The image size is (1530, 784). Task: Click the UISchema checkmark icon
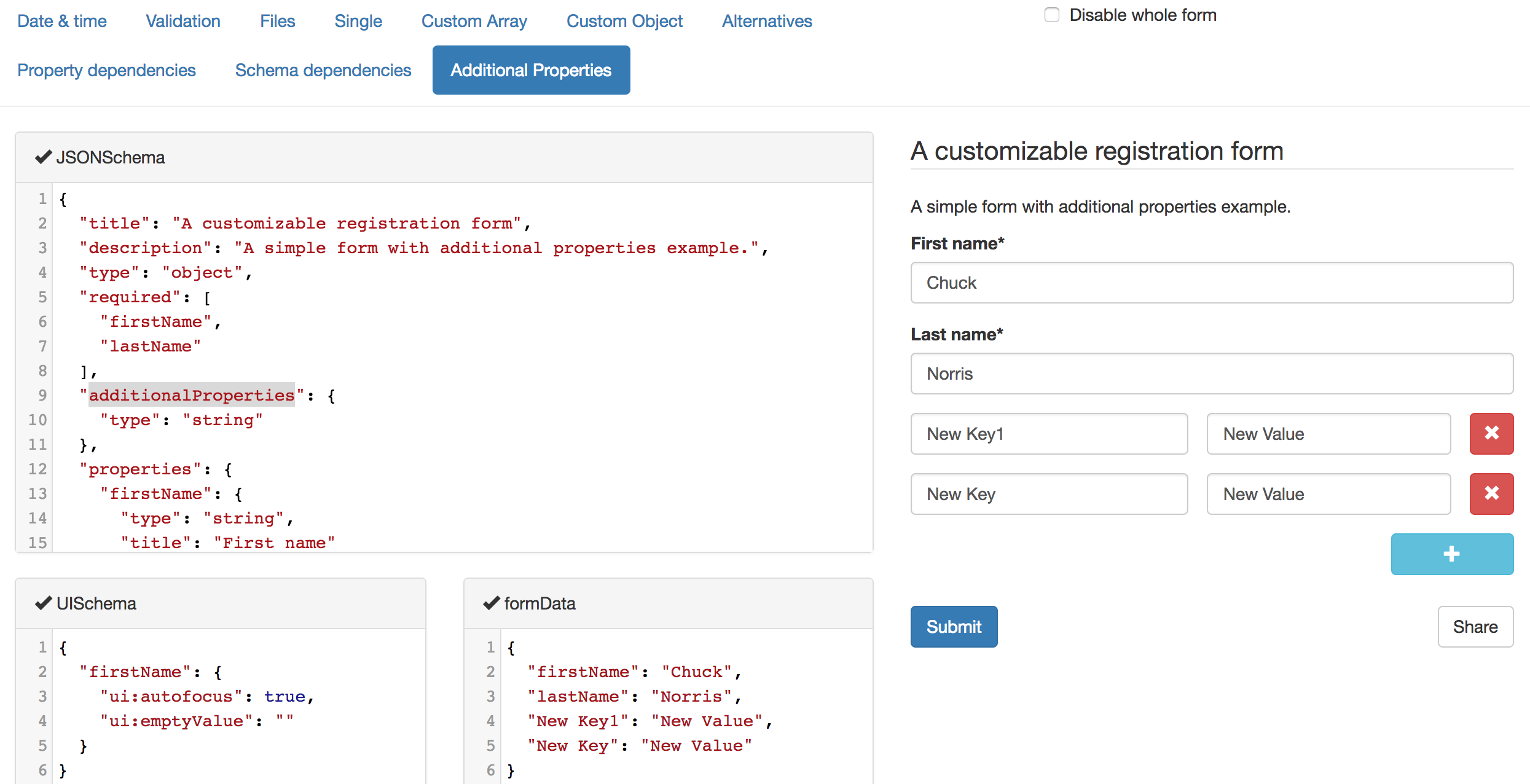point(43,603)
